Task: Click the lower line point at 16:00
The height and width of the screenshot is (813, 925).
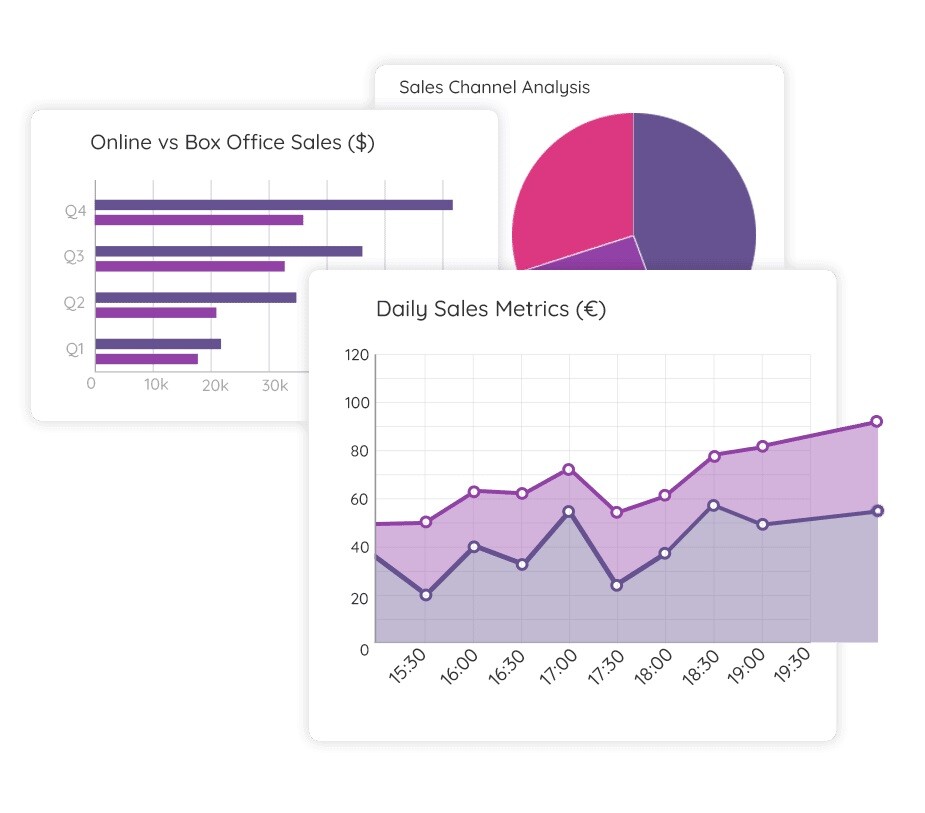Action: [x=474, y=547]
